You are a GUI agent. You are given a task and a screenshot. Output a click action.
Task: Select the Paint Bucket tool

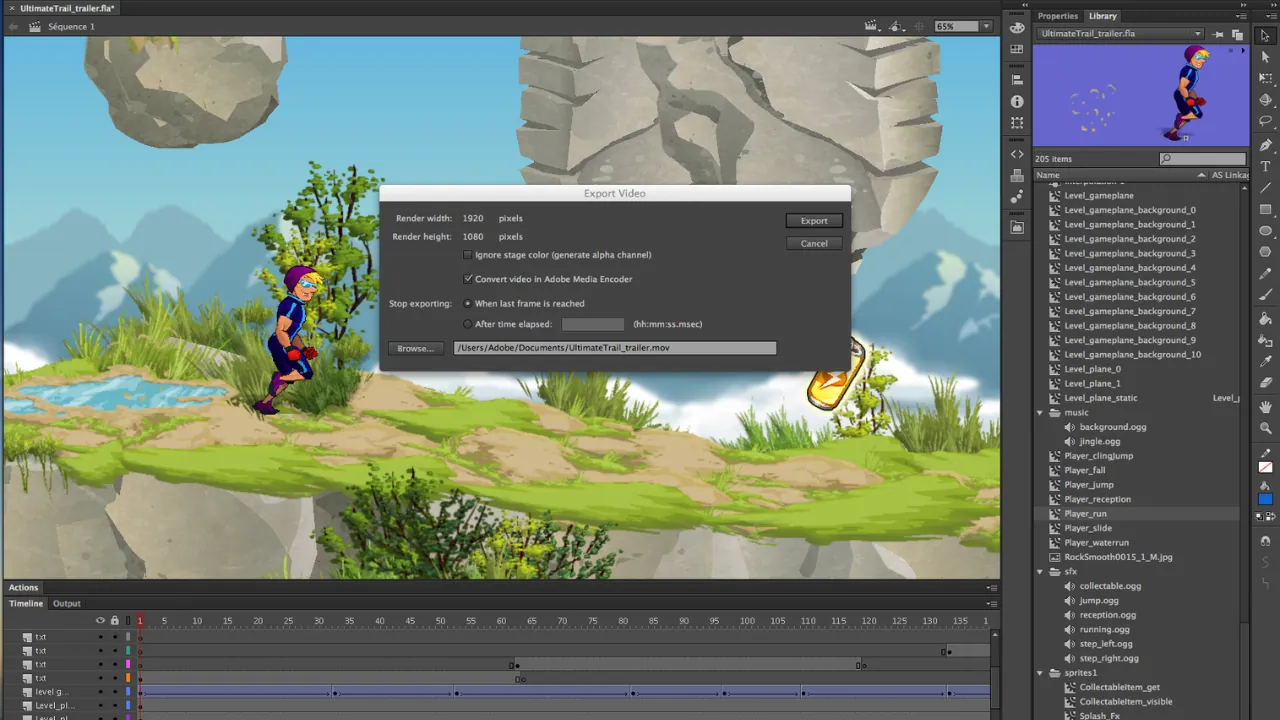(1265, 319)
